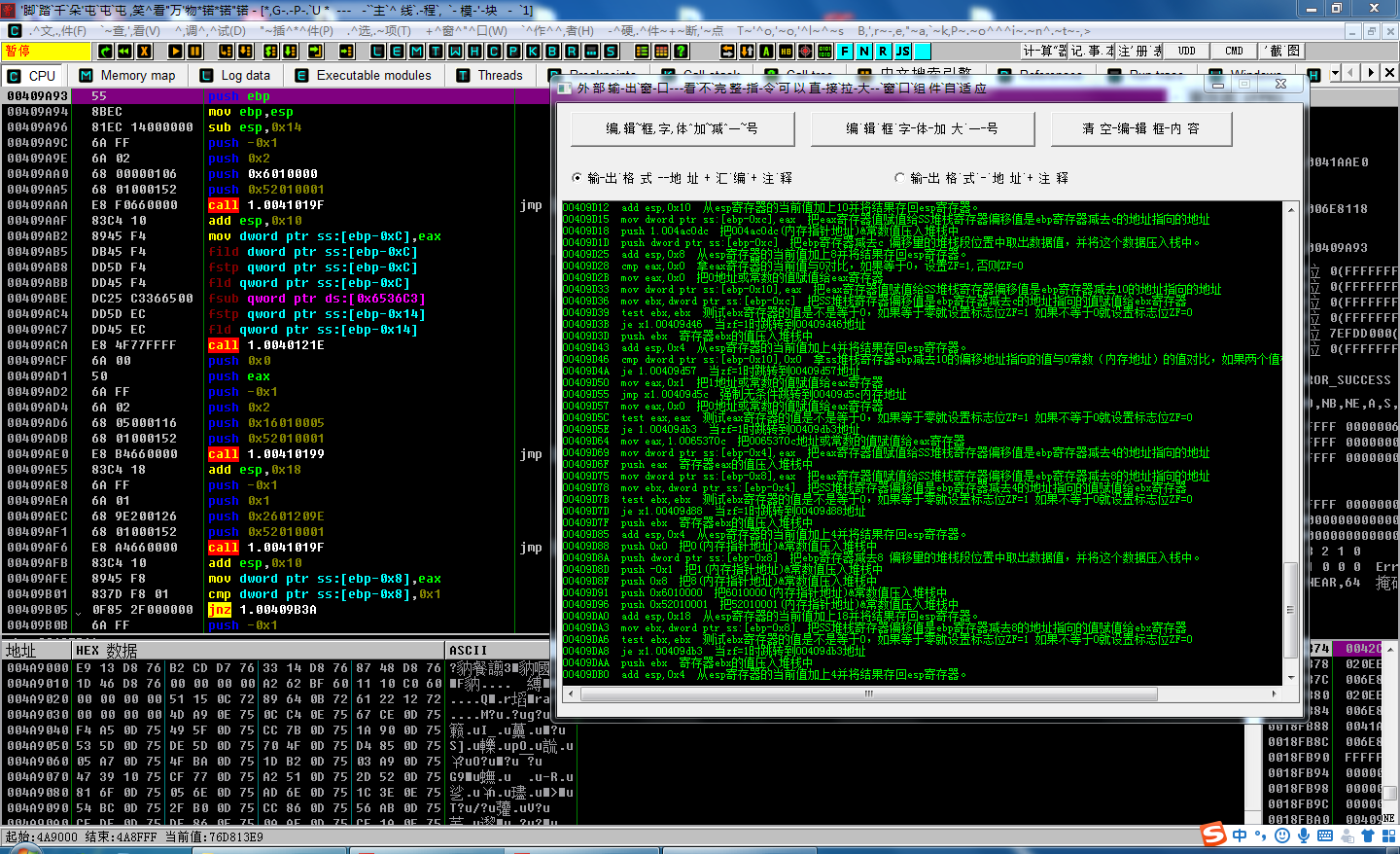Open the 查看(V) menu

(x=131, y=31)
